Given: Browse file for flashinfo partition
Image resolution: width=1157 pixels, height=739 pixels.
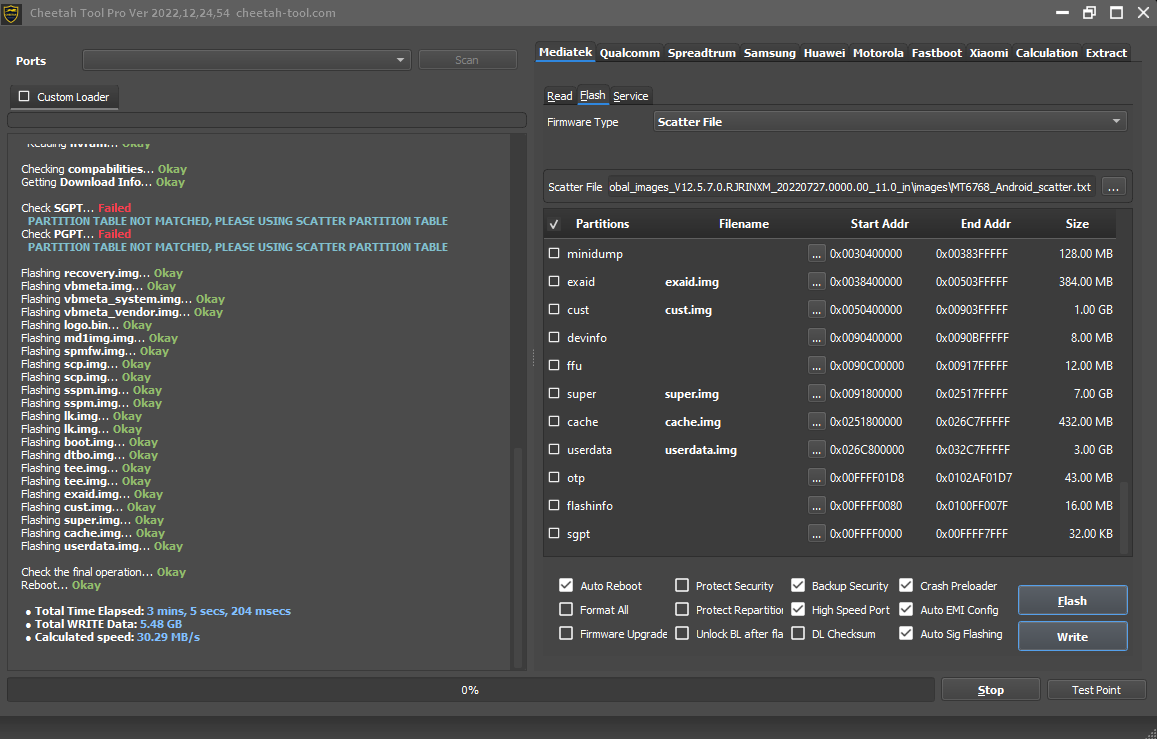Looking at the screenshot, I should point(816,505).
